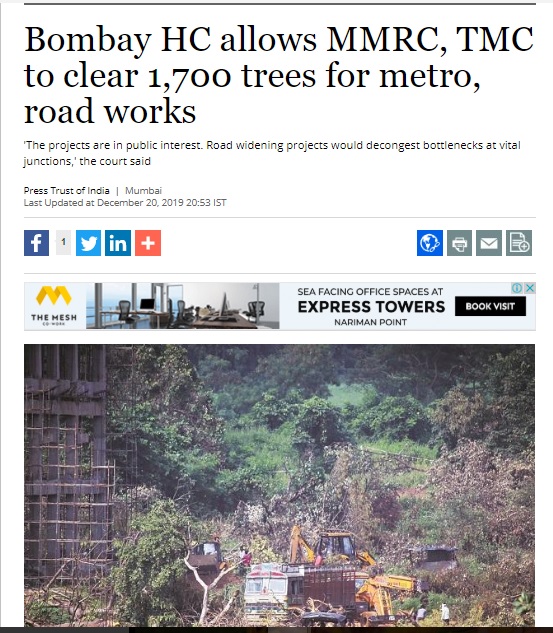553x633 pixels.
Task: Click the blue globe language icon
Action: (x=430, y=243)
